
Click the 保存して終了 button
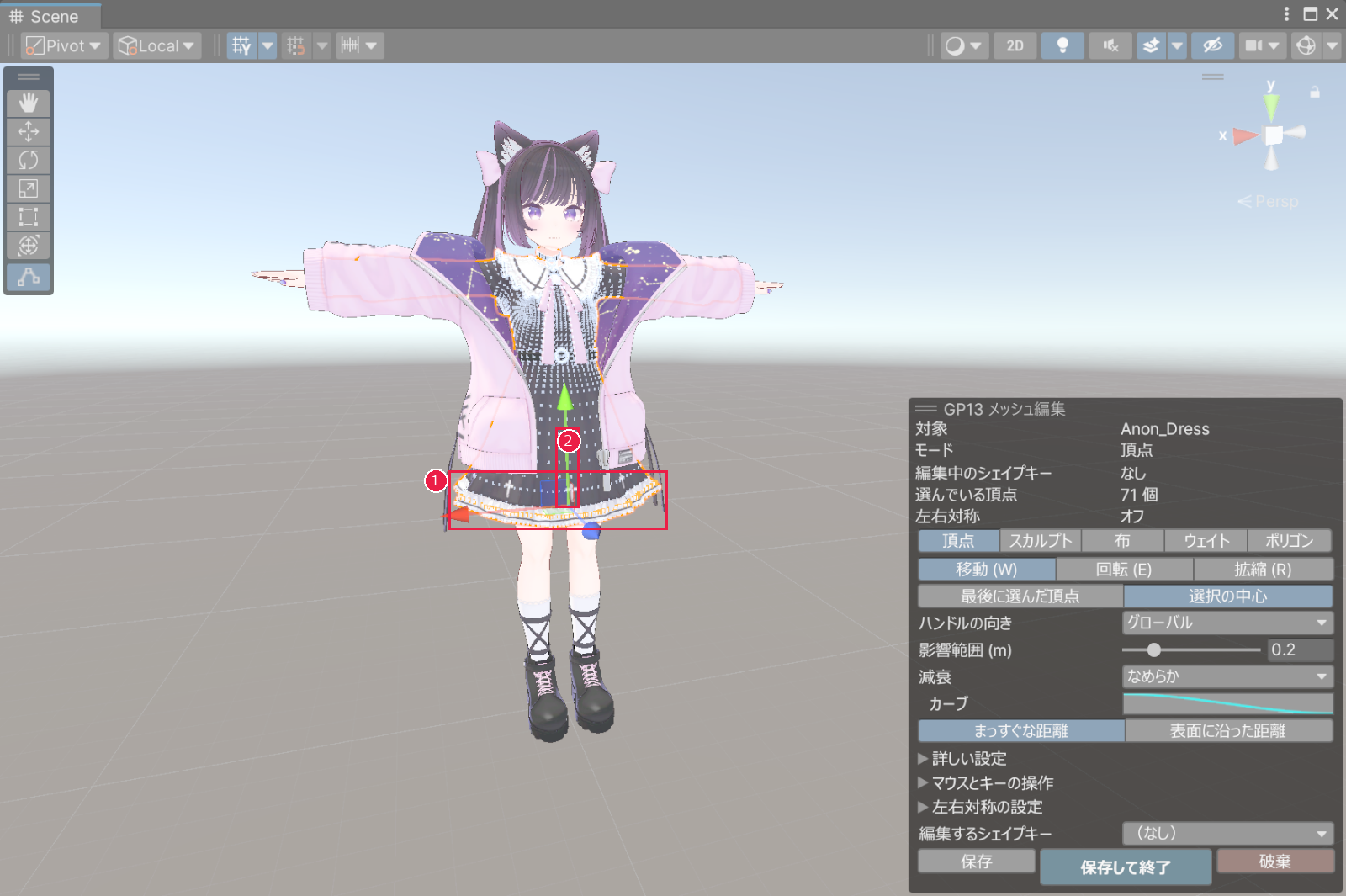pos(1126,867)
